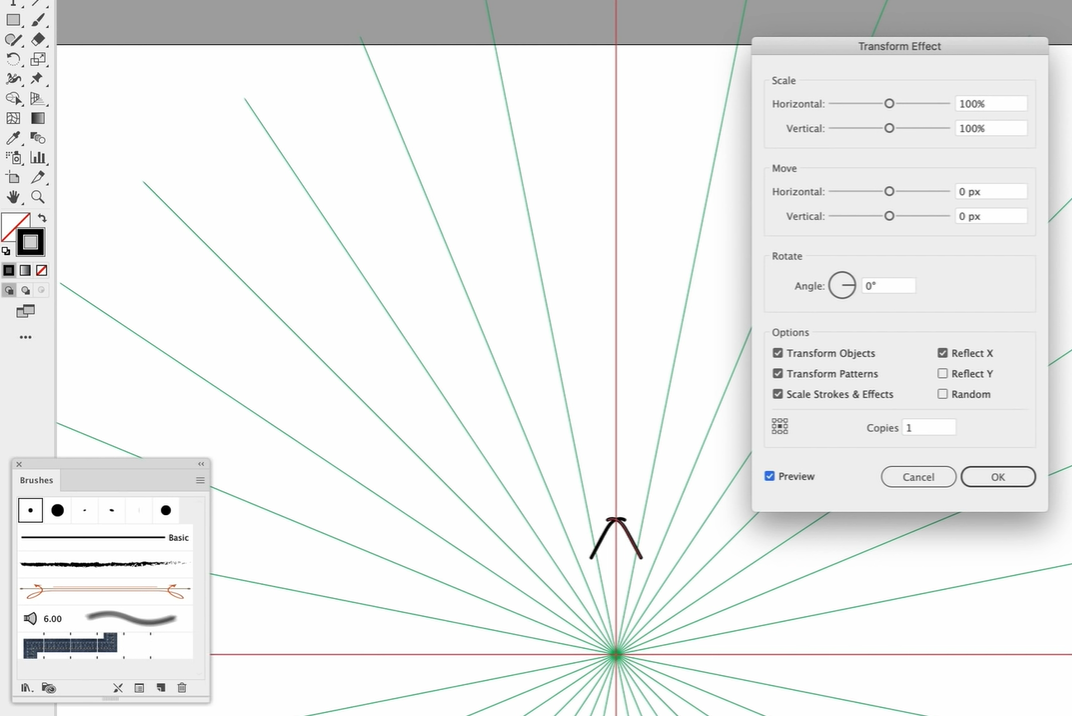
Task: Create a new brush in Brushes panel
Action: pos(160,688)
